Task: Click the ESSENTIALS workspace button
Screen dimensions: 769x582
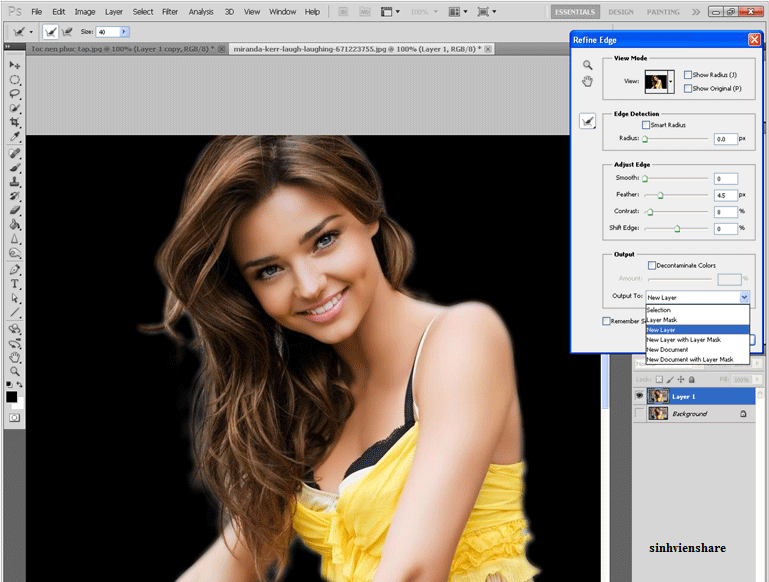Action: pos(576,12)
